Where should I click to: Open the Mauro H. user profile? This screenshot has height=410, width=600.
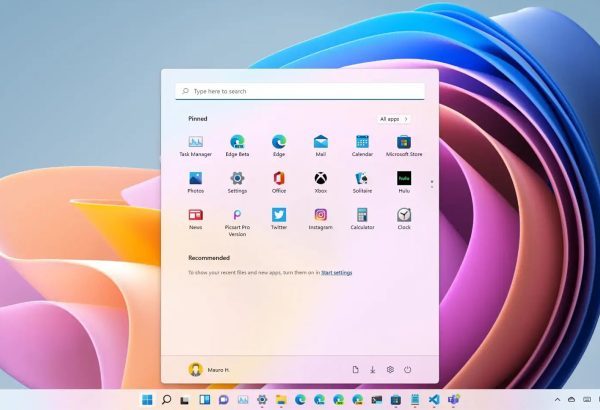tap(209, 370)
